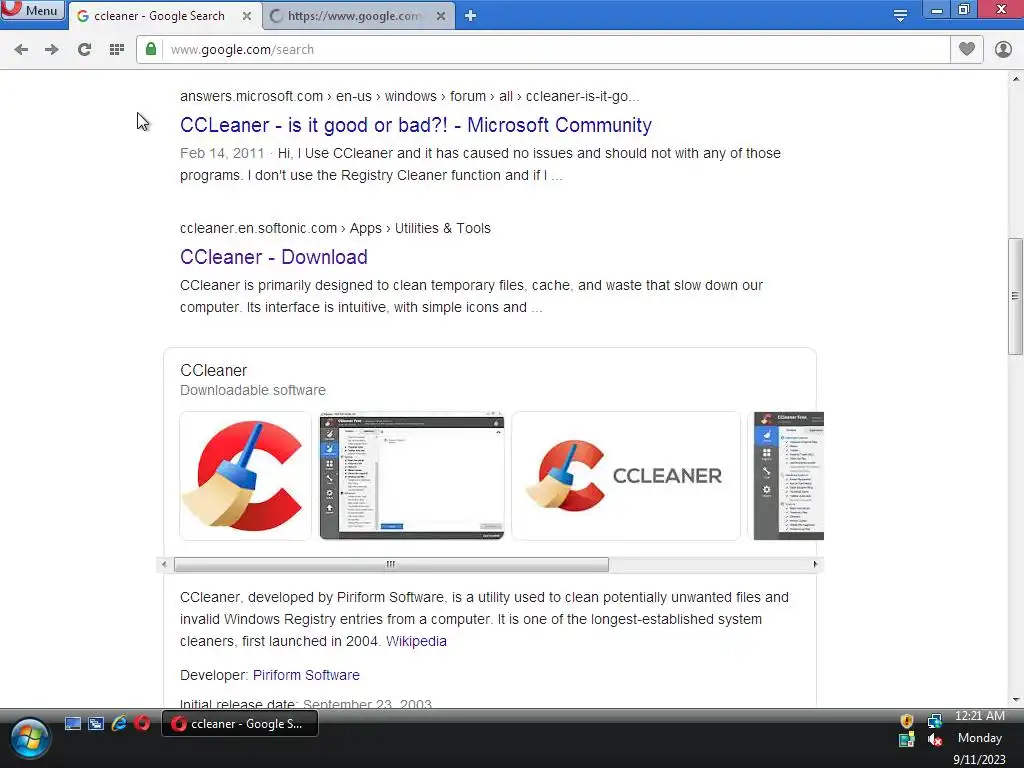Go back with the browser back arrow
Screen dimensions: 1024x768
(21, 50)
